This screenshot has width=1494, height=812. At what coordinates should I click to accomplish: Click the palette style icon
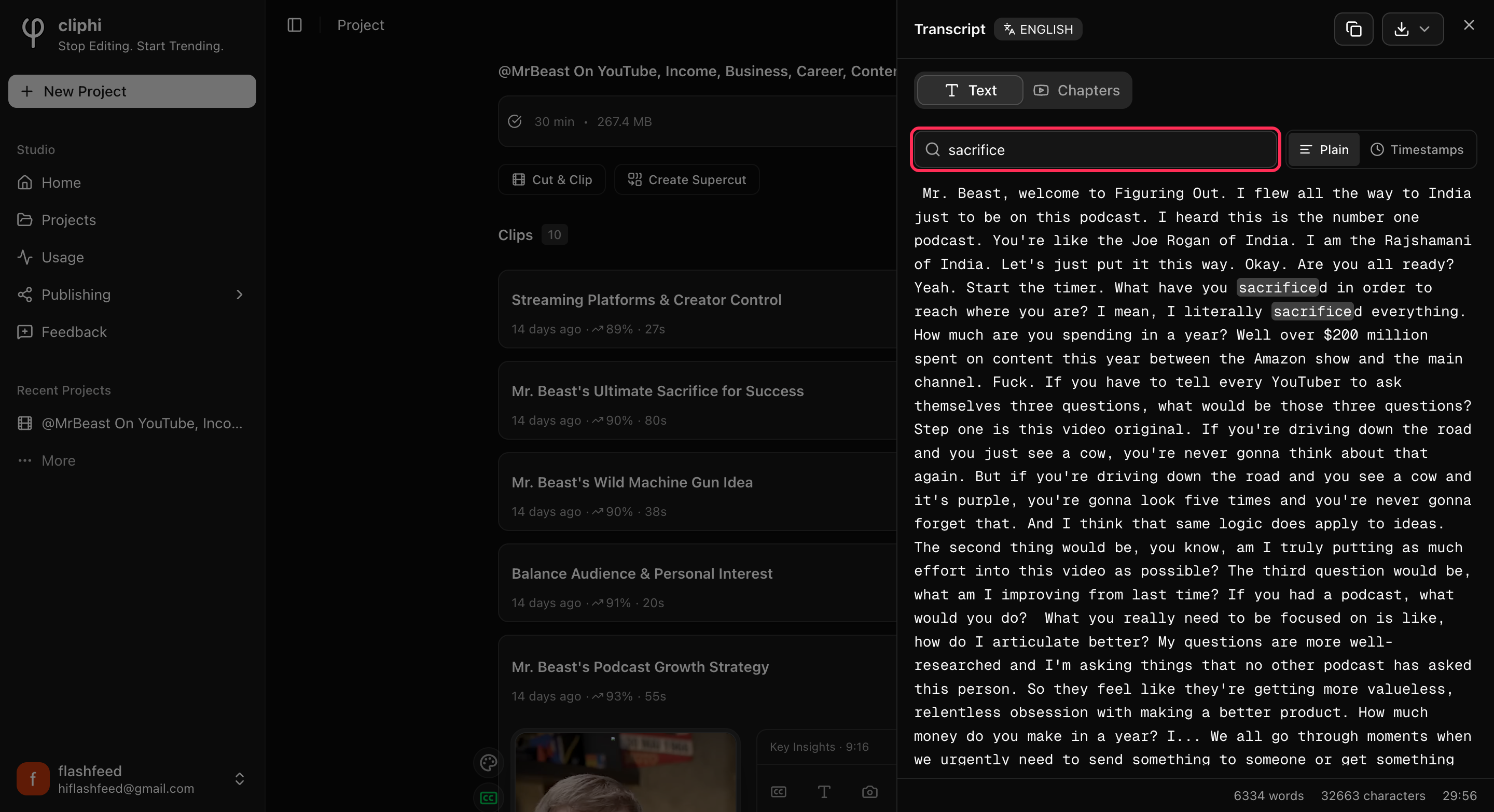(488, 763)
